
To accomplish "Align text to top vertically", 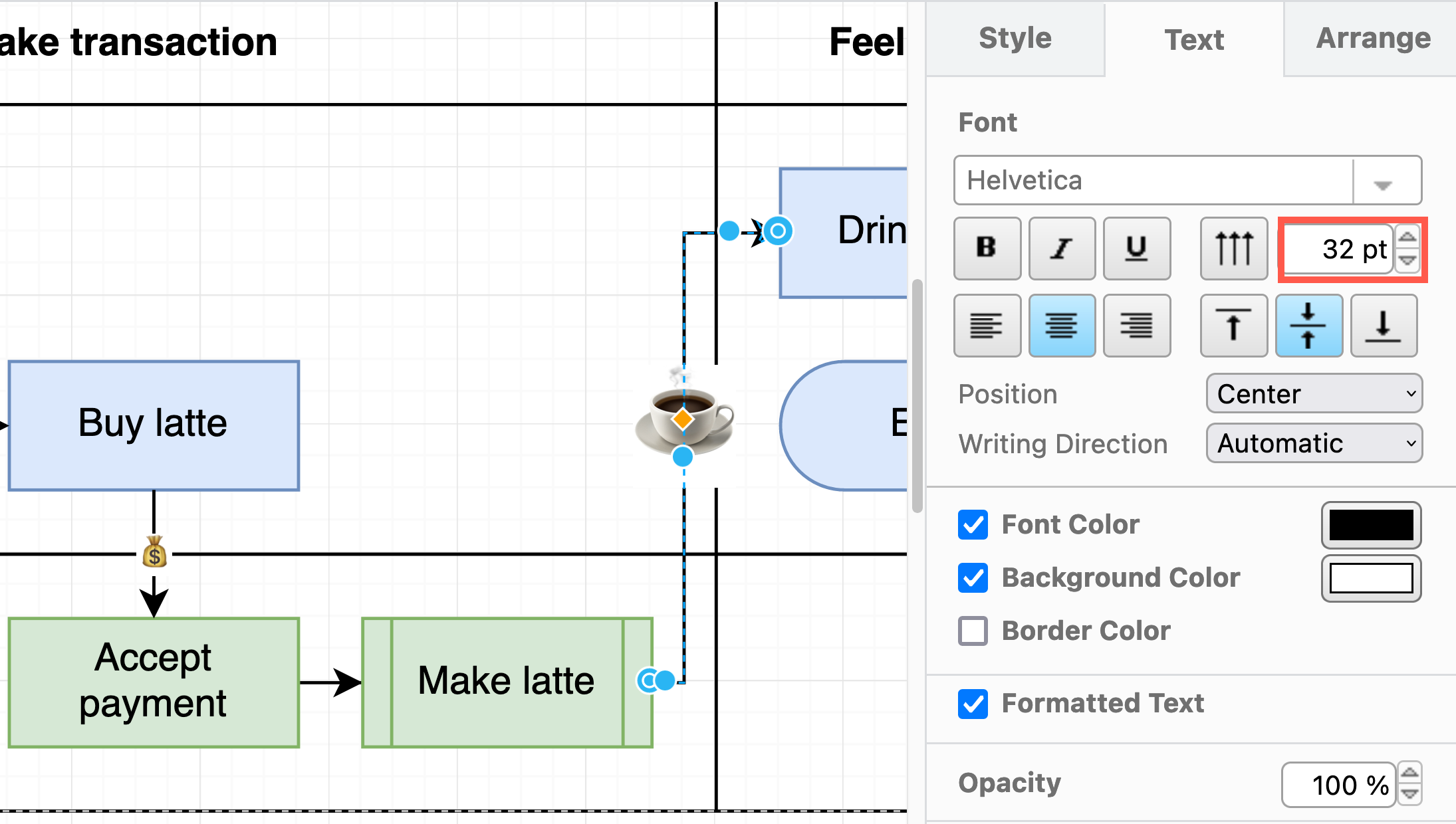I will pyautogui.click(x=1234, y=326).
